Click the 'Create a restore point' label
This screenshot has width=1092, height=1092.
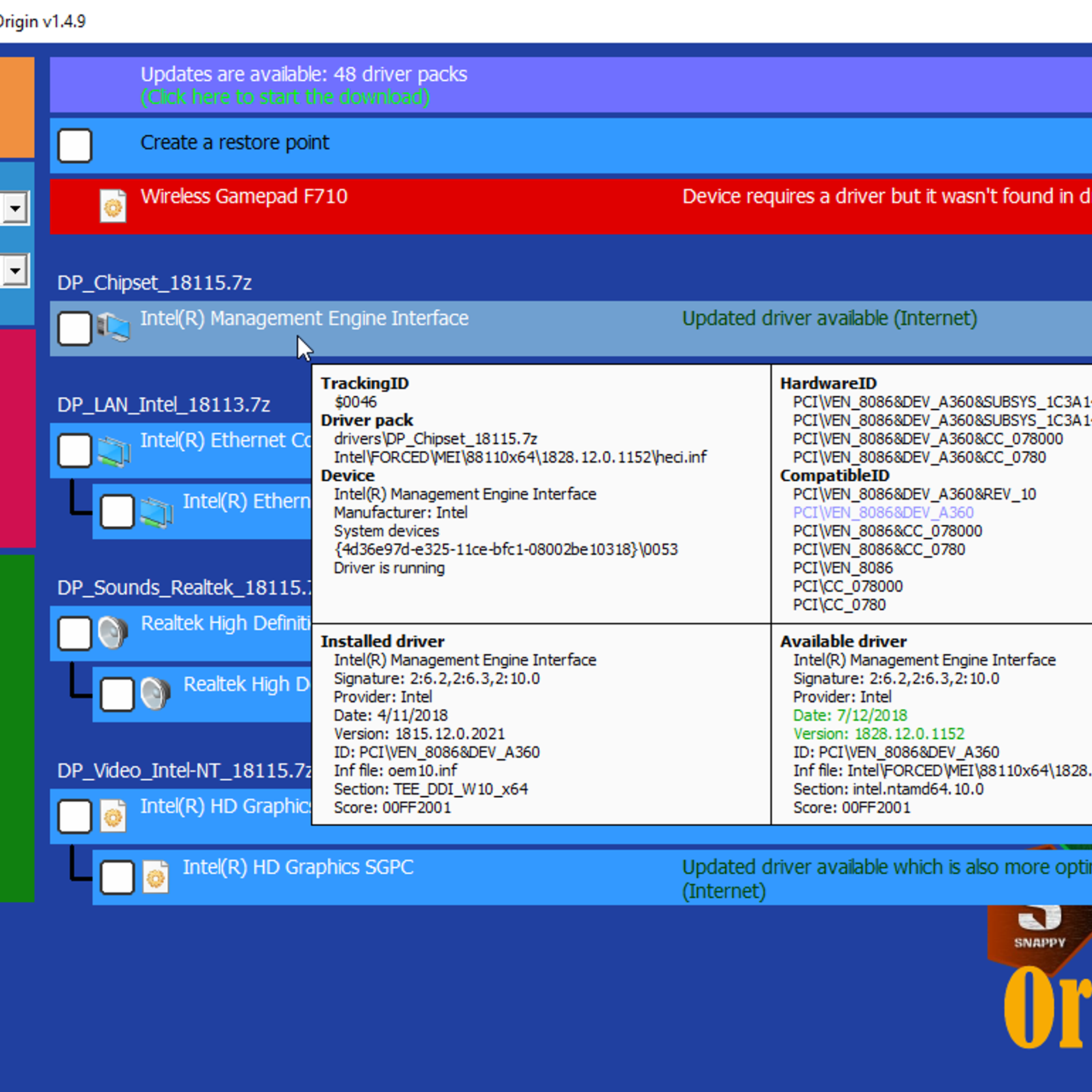[x=235, y=143]
